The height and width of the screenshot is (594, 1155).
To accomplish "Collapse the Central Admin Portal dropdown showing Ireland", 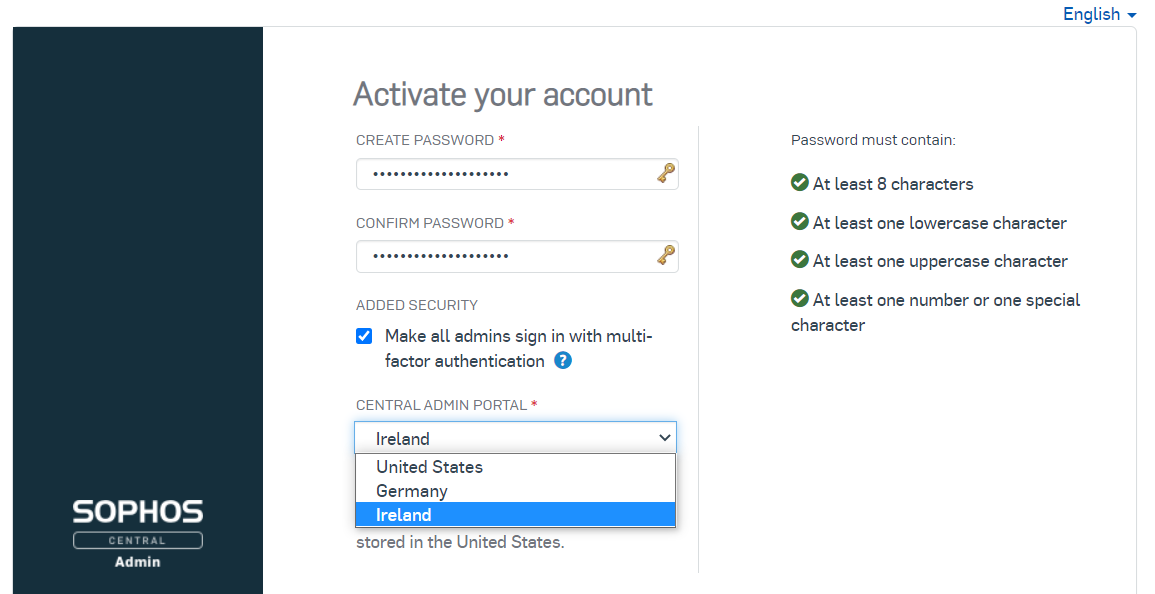I will [x=516, y=438].
